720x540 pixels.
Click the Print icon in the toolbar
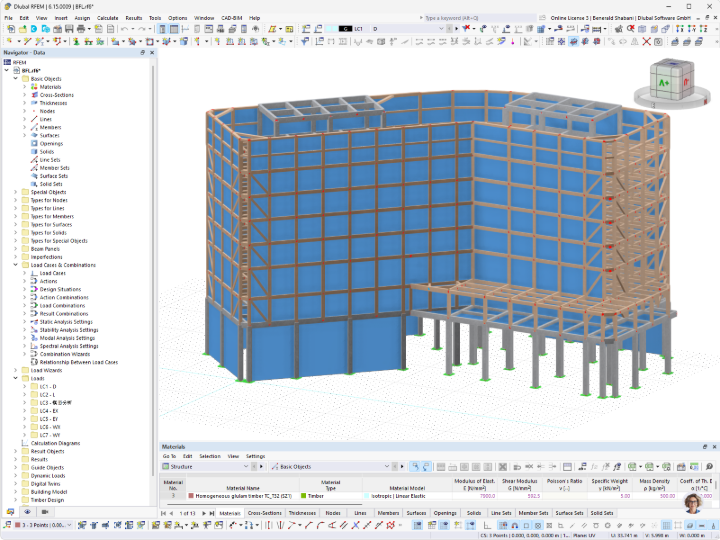coord(81,29)
